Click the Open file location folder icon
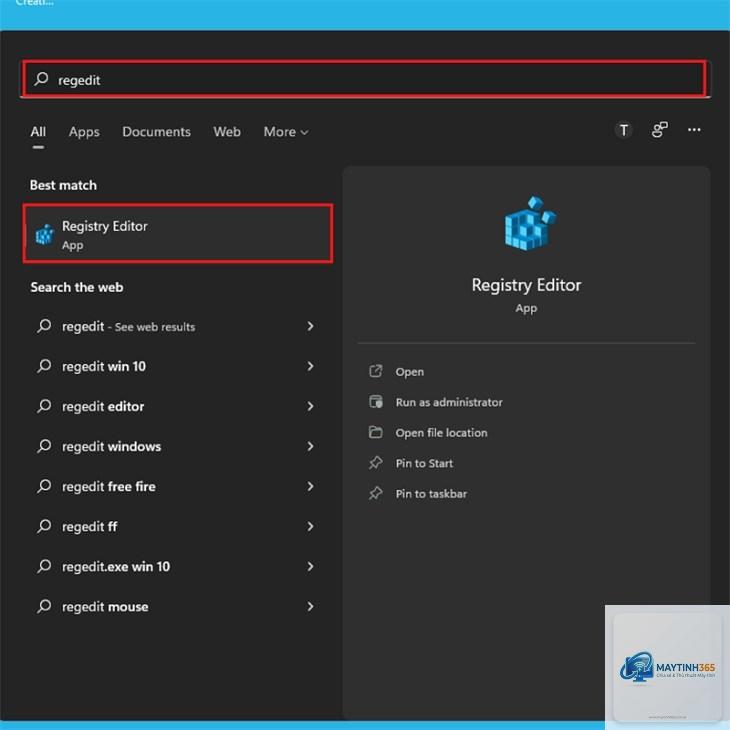The image size is (730, 730). (x=376, y=432)
